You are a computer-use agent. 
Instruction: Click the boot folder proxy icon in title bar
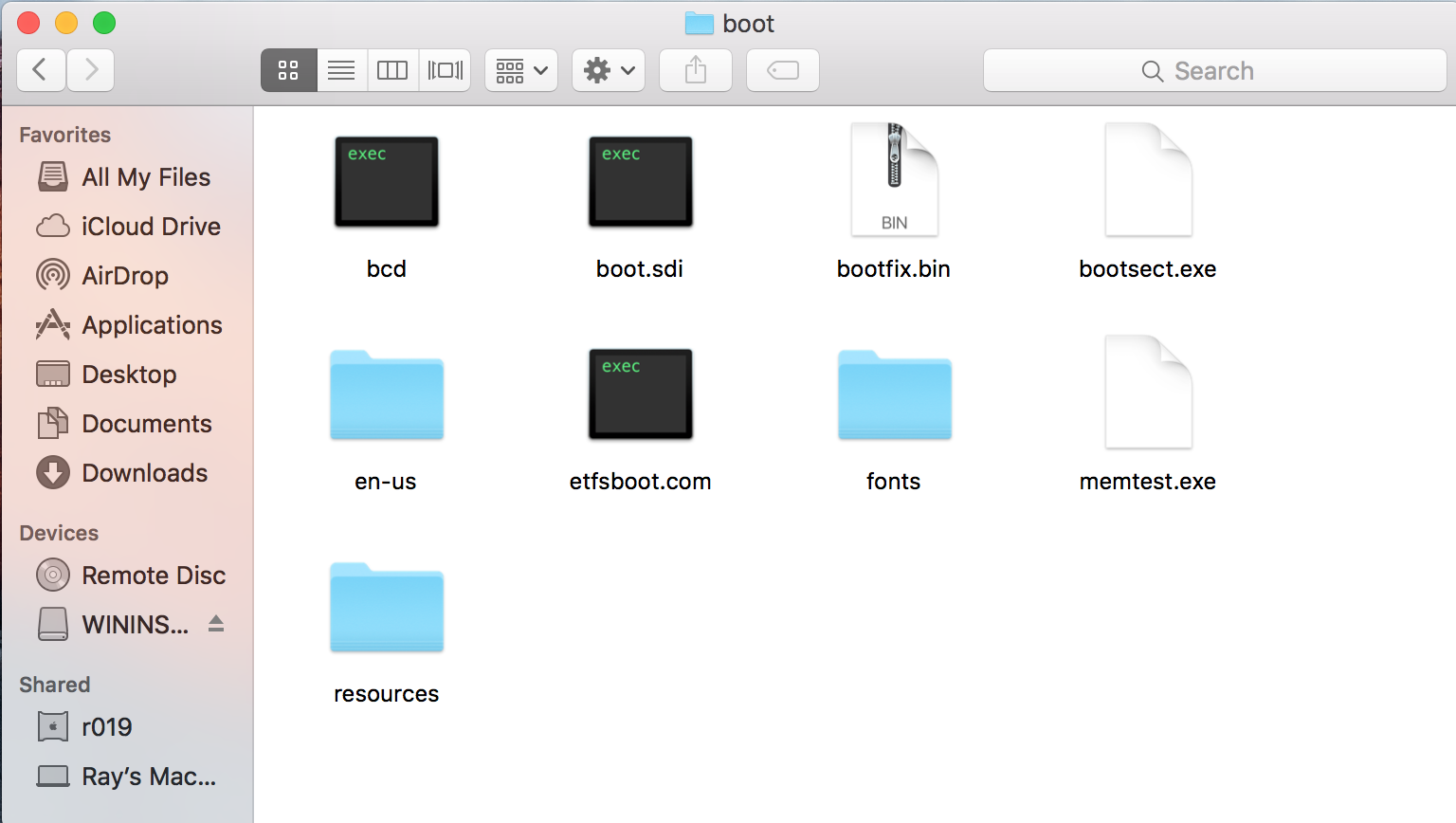700,23
